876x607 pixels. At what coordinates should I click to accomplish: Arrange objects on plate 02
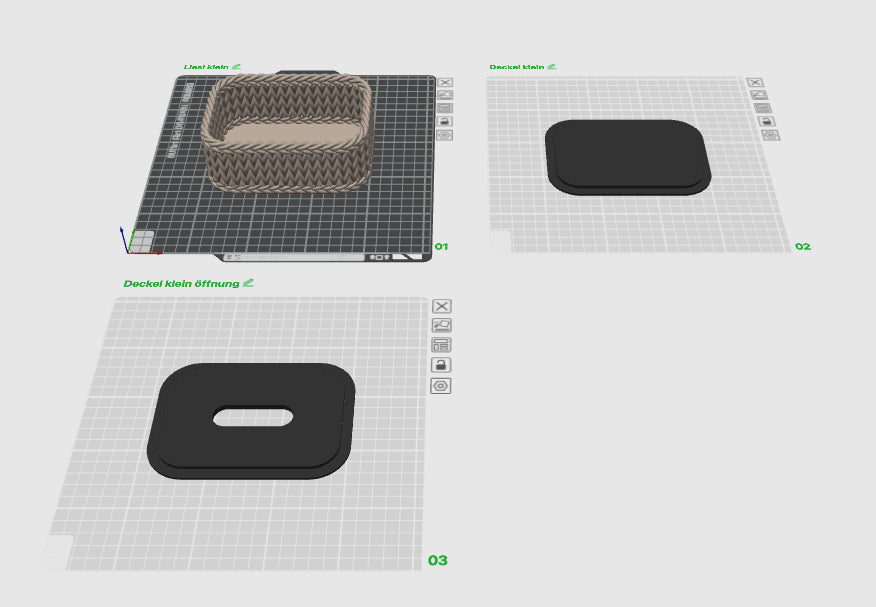pos(763,108)
